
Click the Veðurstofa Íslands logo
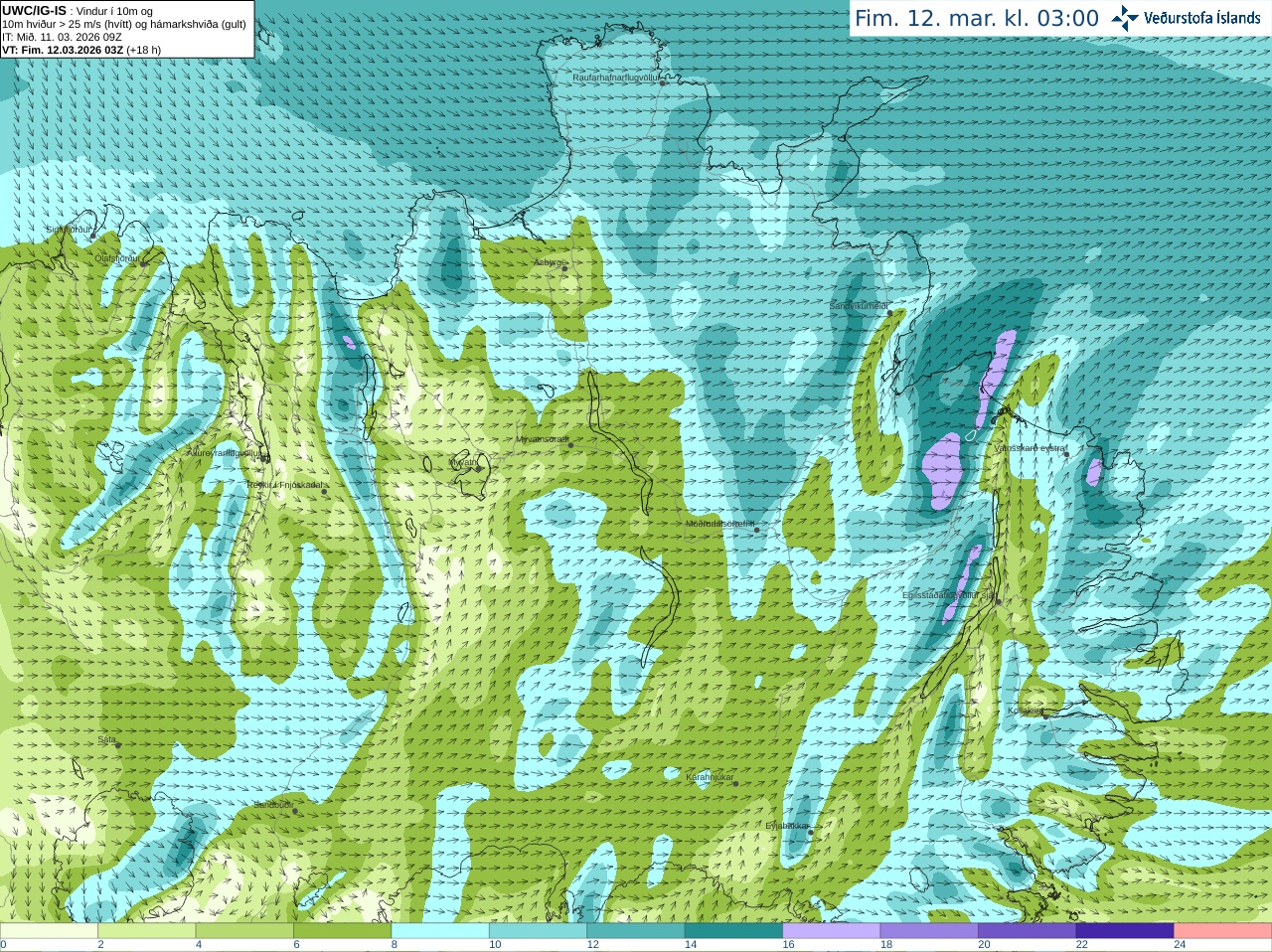(1186, 18)
